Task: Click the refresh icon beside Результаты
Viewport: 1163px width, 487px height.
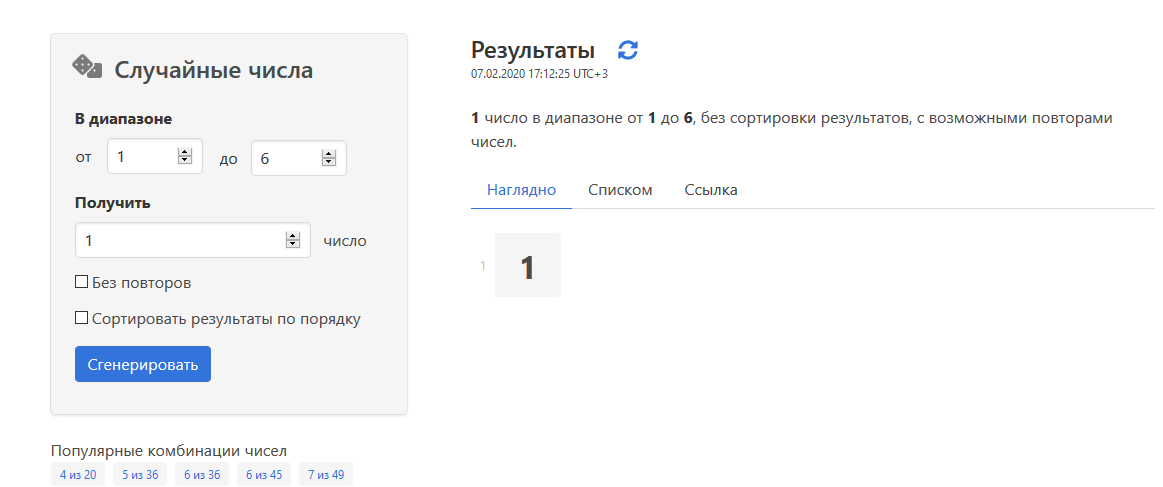Action: (628, 50)
